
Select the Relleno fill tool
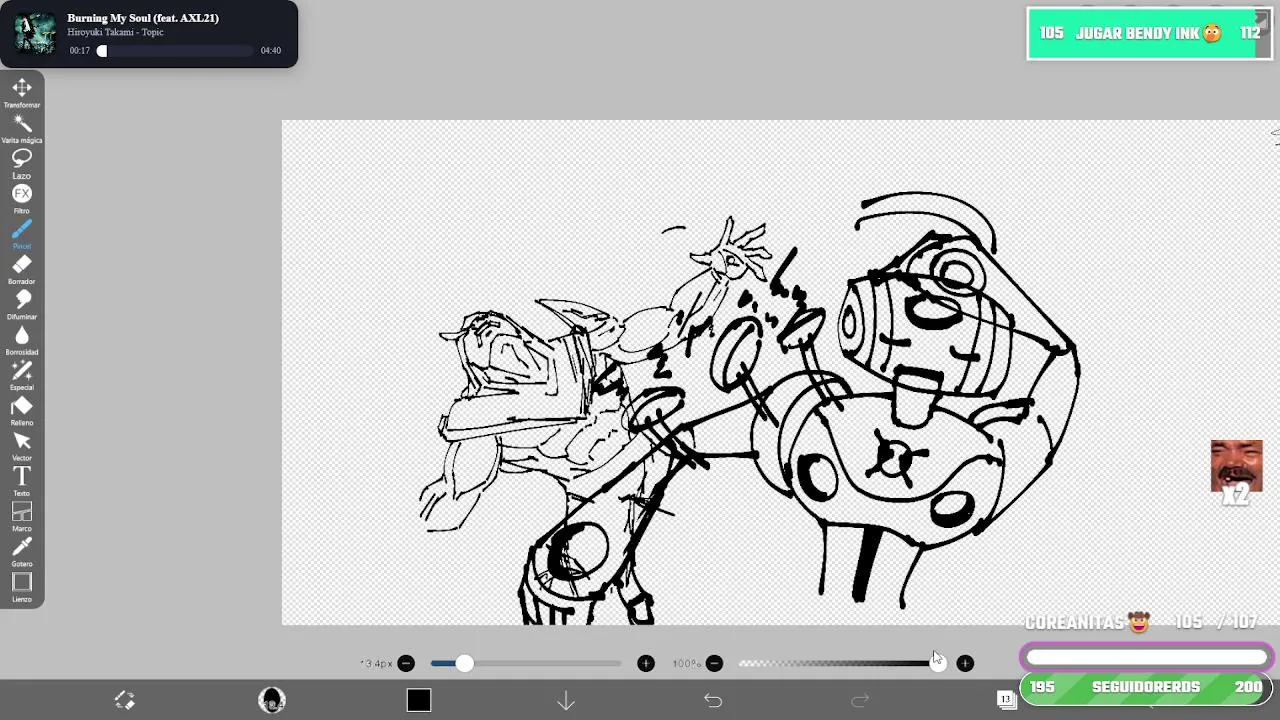(21, 410)
